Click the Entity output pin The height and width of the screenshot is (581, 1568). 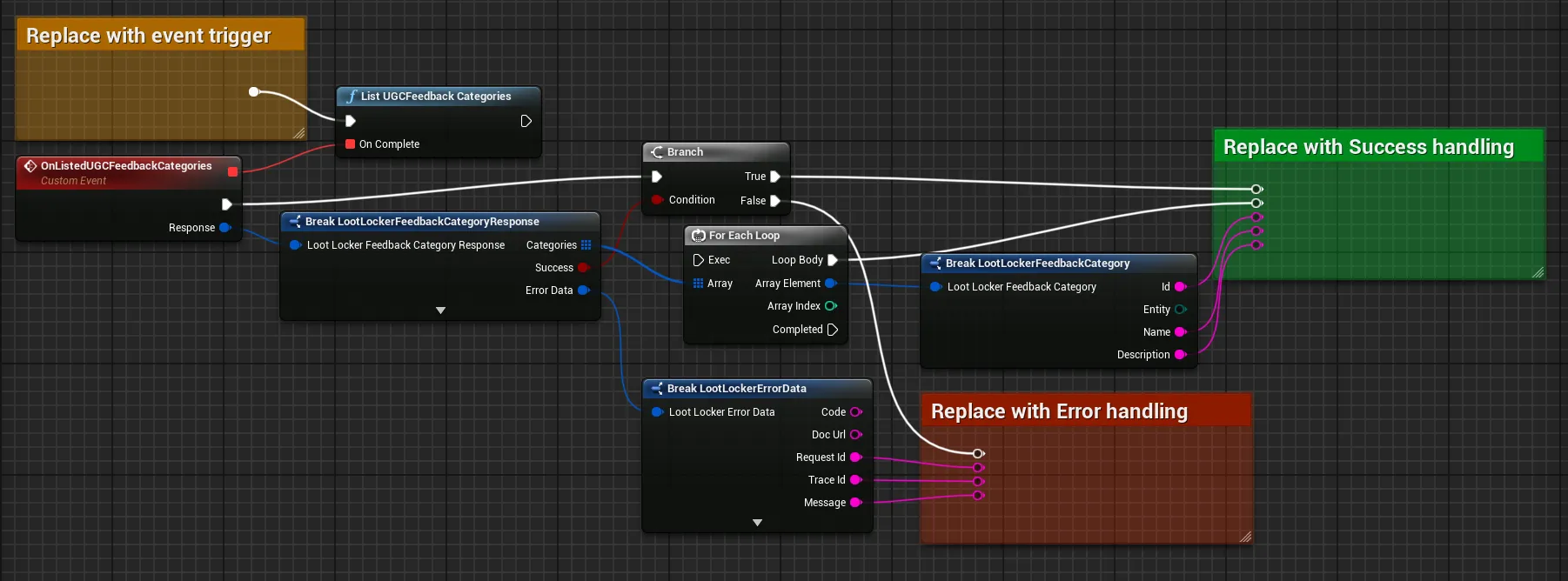1181,310
